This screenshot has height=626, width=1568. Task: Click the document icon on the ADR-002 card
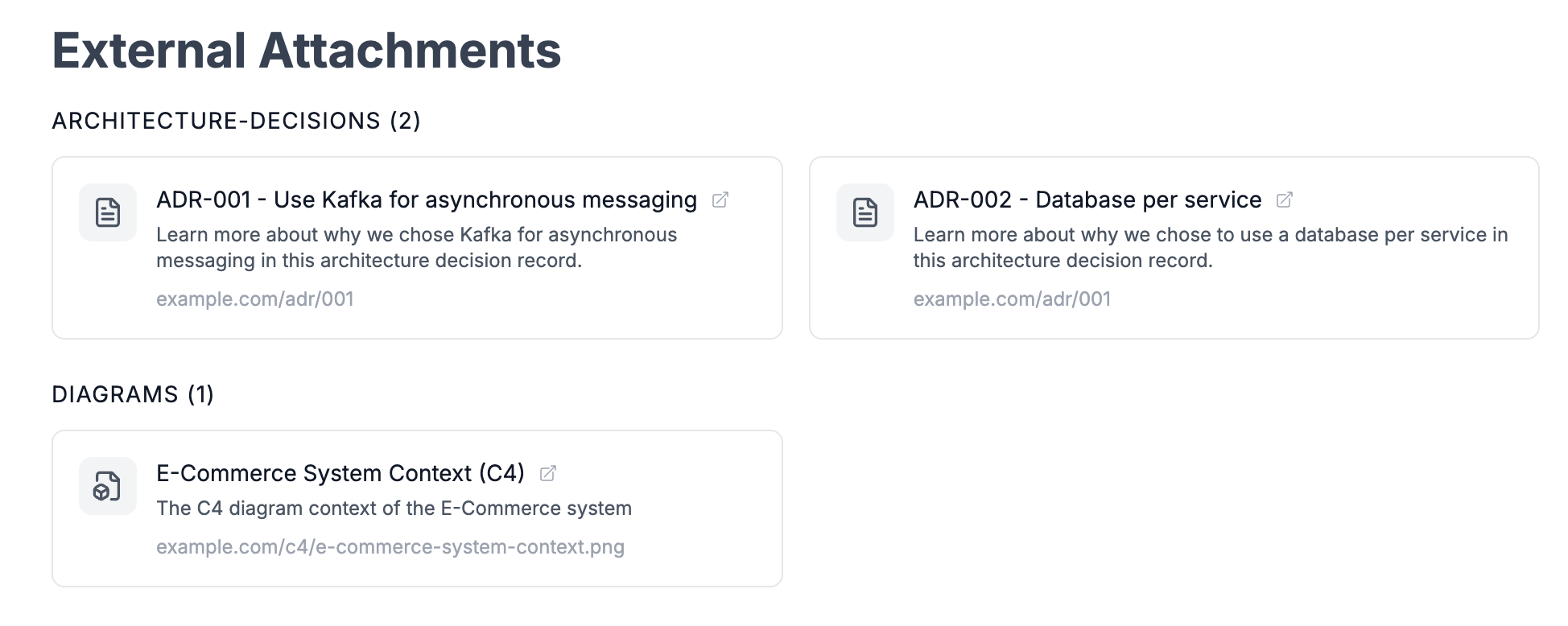tap(864, 212)
